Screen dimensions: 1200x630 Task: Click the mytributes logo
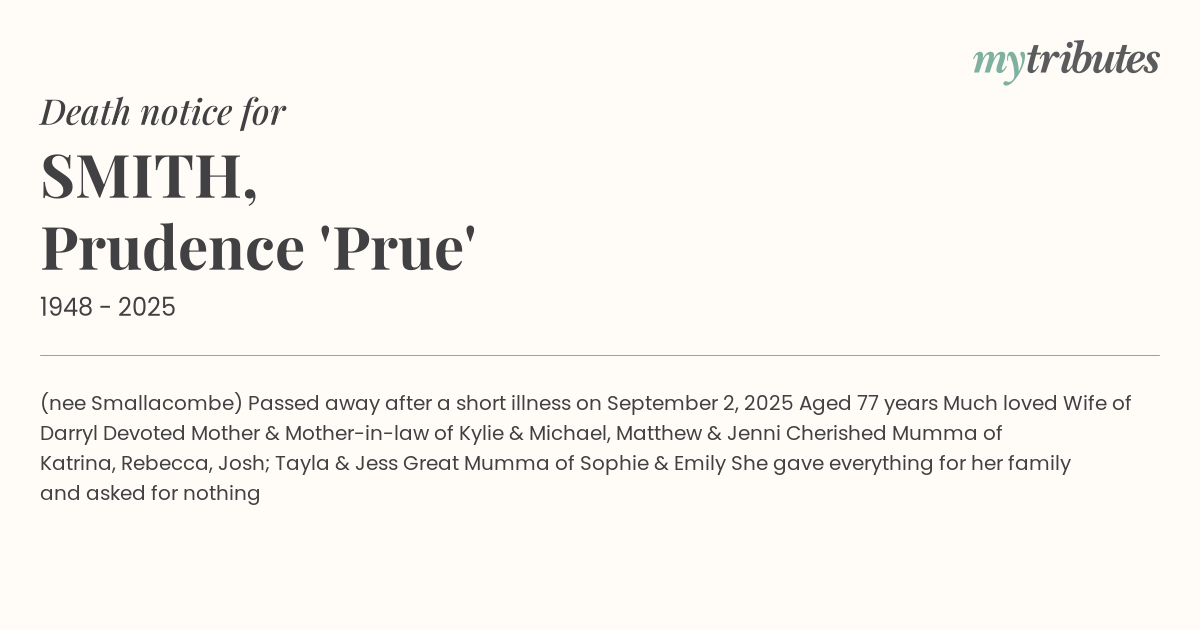(x=1065, y=60)
